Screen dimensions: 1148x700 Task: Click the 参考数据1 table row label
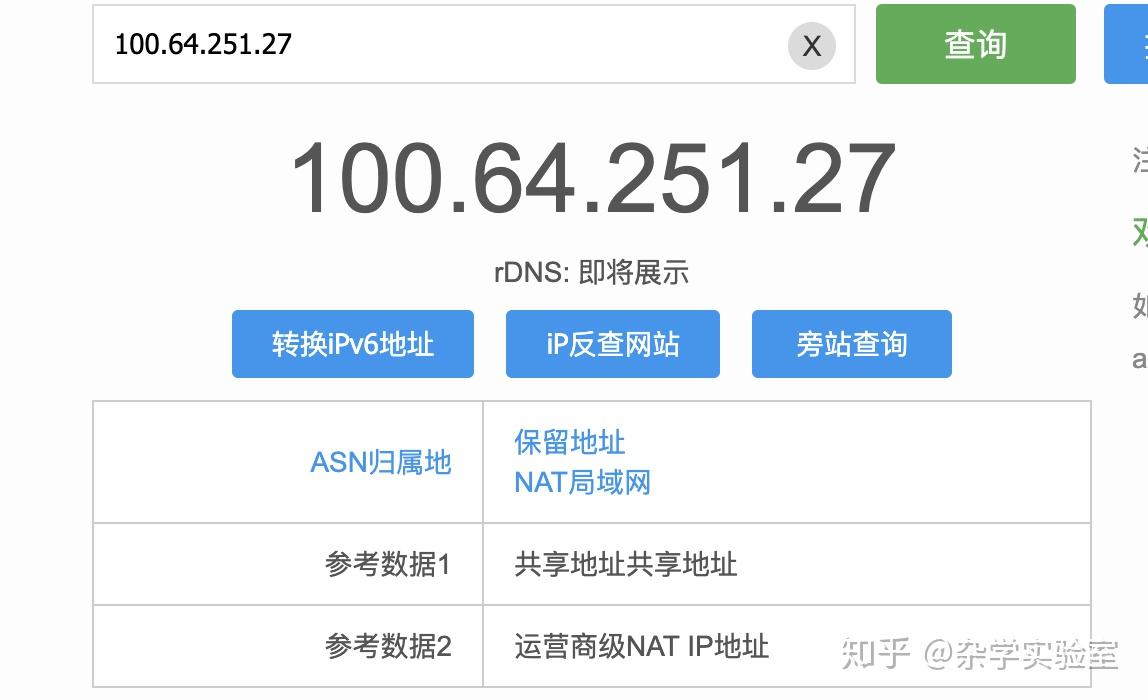pos(388,563)
